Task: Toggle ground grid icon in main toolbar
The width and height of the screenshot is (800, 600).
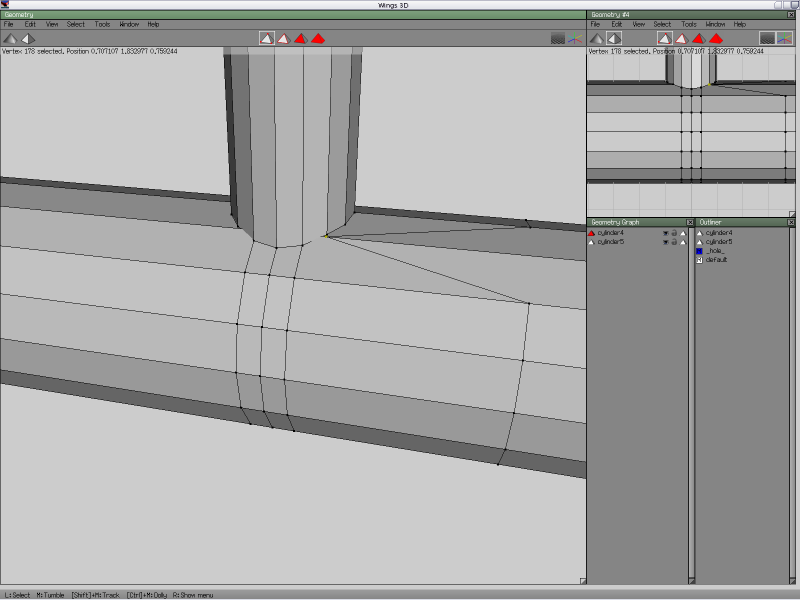Action: click(558, 38)
